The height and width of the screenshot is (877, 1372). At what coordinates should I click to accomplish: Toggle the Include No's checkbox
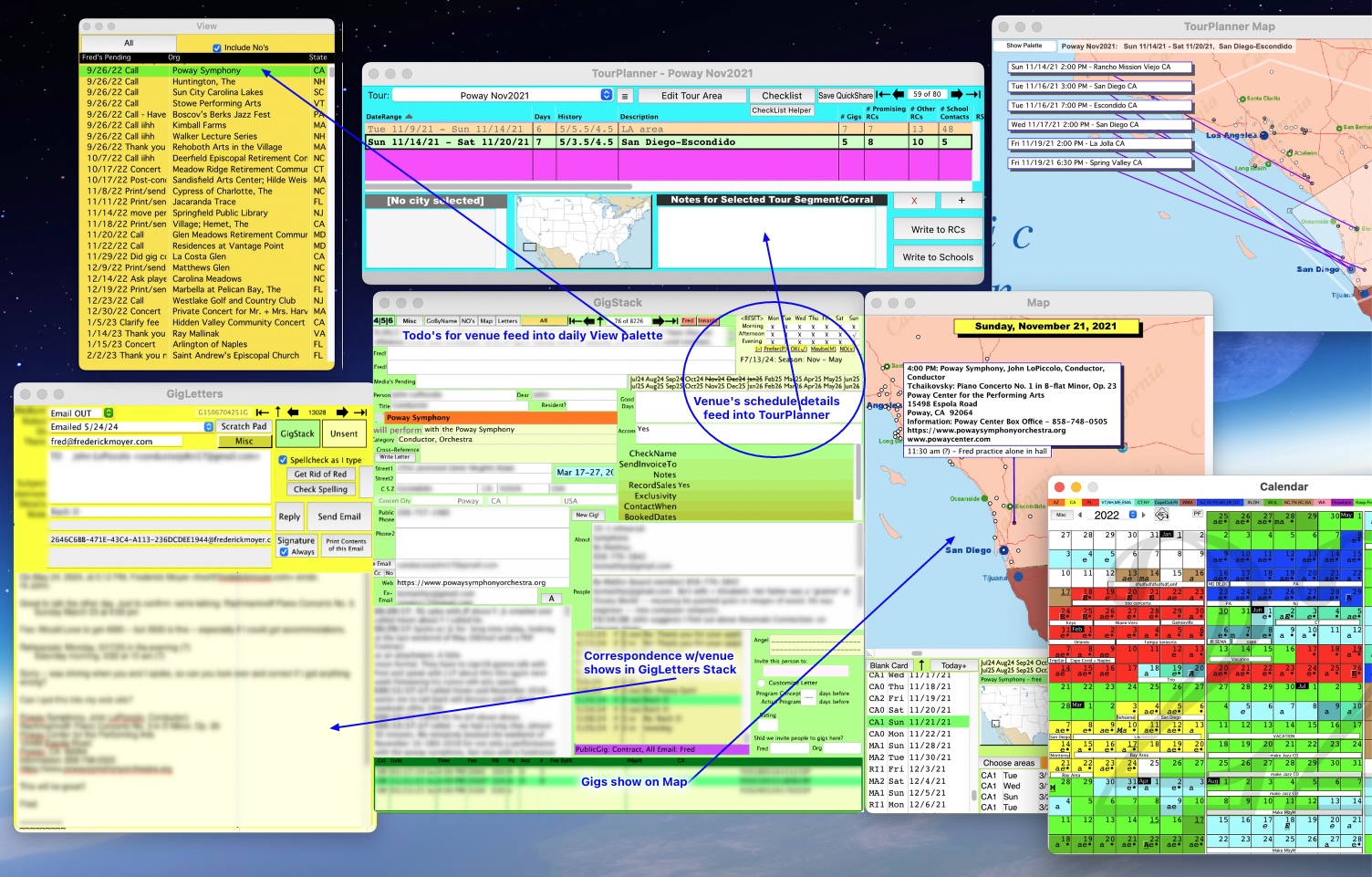coord(217,48)
